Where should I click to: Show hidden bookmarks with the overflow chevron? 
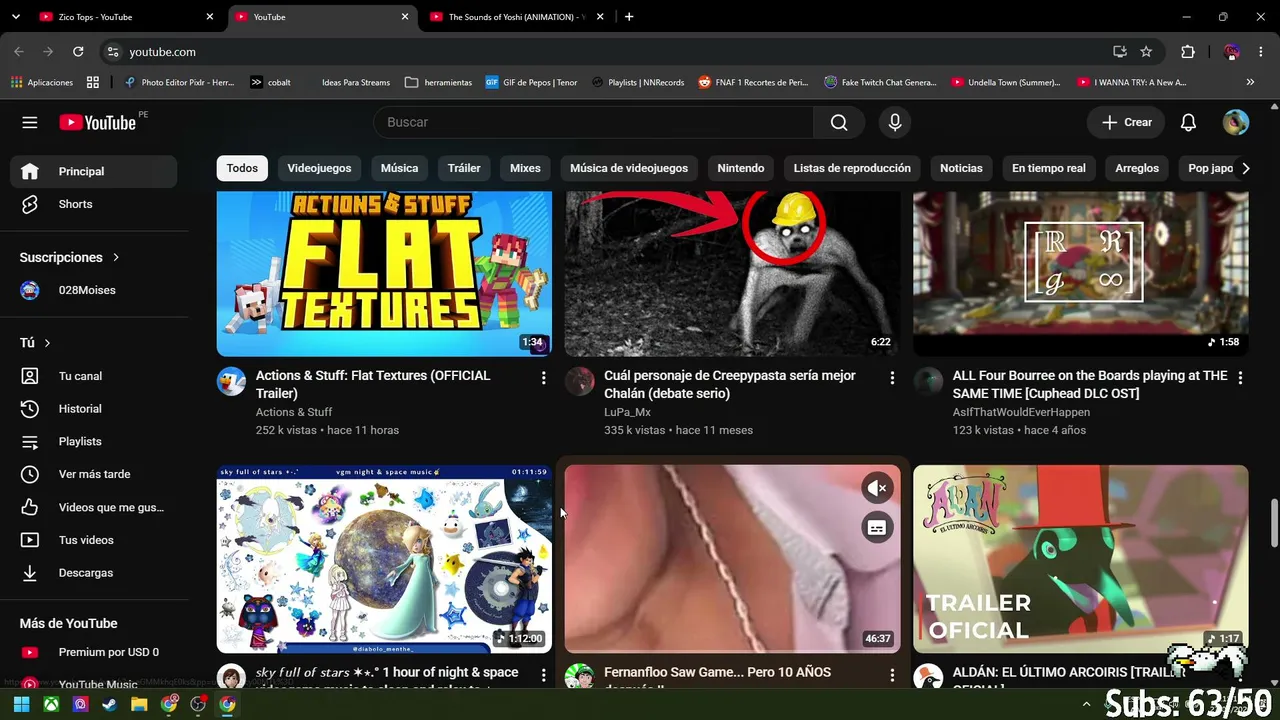[1250, 82]
